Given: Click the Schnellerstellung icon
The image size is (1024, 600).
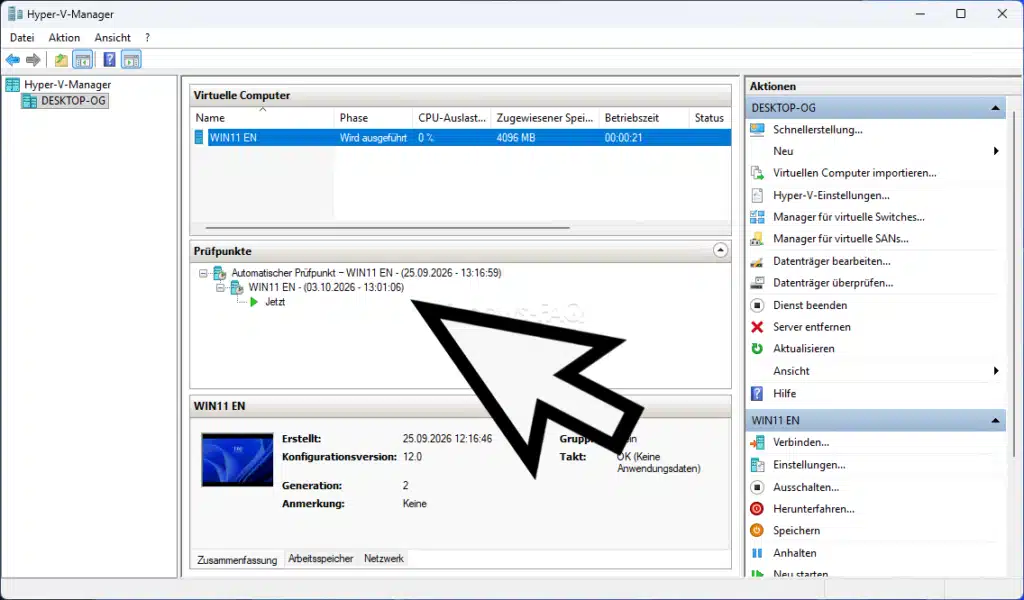Looking at the screenshot, I should (757, 129).
